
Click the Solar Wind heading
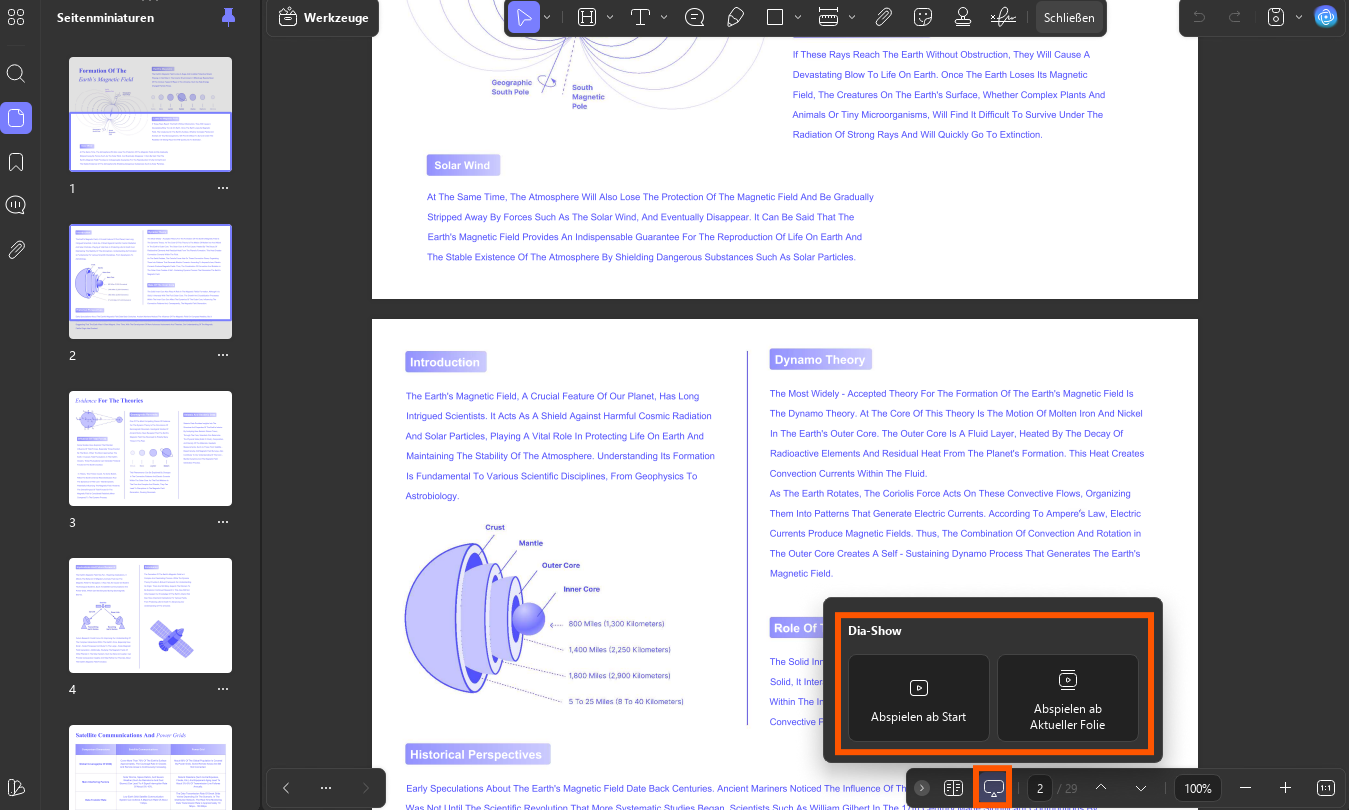coord(462,165)
